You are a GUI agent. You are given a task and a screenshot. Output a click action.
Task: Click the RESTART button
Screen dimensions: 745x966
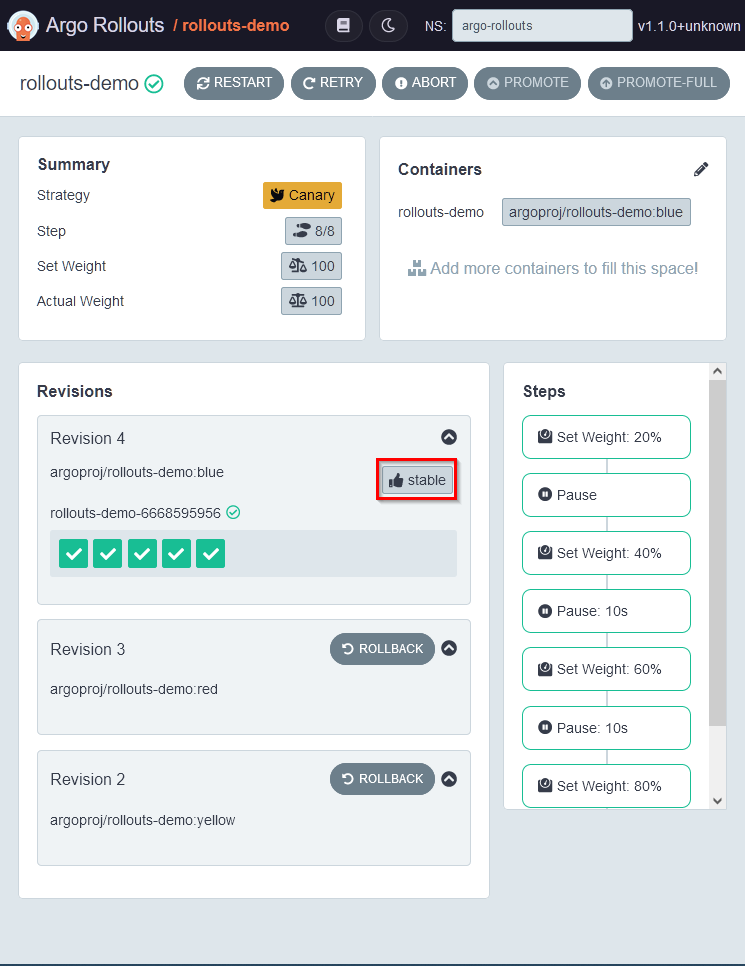pos(234,83)
